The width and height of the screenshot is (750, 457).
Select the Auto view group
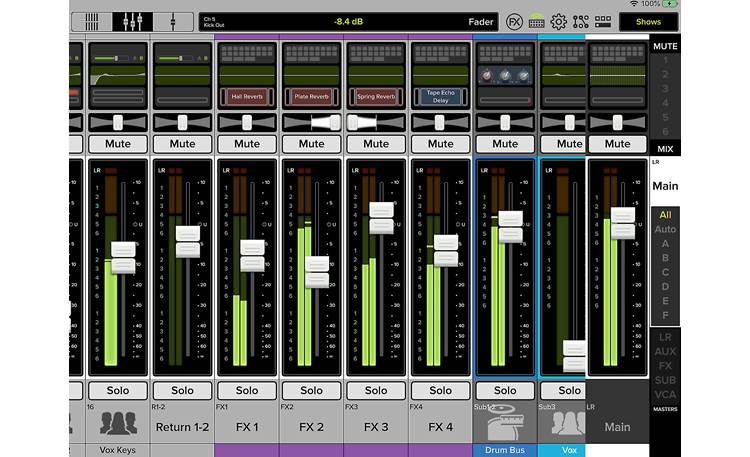point(665,229)
